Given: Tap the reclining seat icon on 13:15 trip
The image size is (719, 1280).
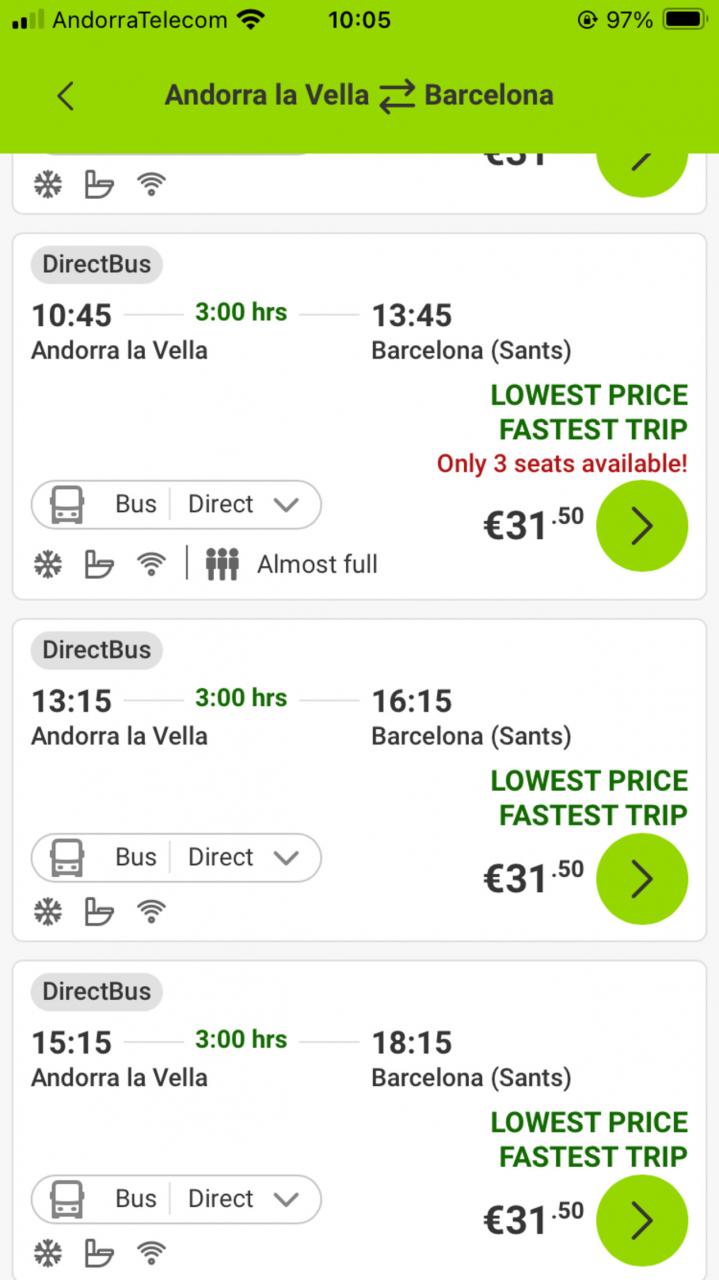Looking at the screenshot, I should coord(99,911).
